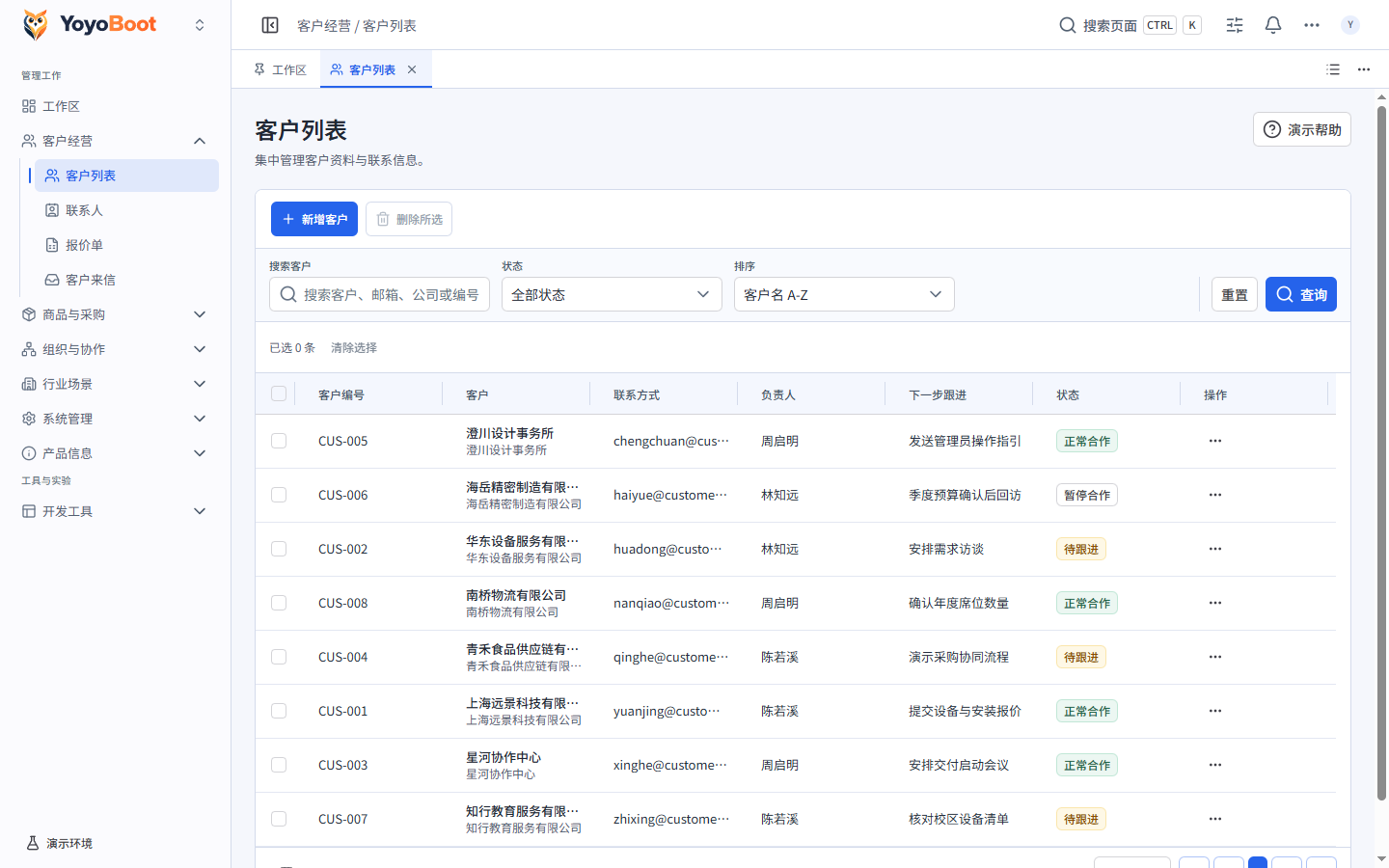Open tab bar more options ellipsis
The width and height of the screenshot is (1389, 868).
click(x=1364, y=69)
